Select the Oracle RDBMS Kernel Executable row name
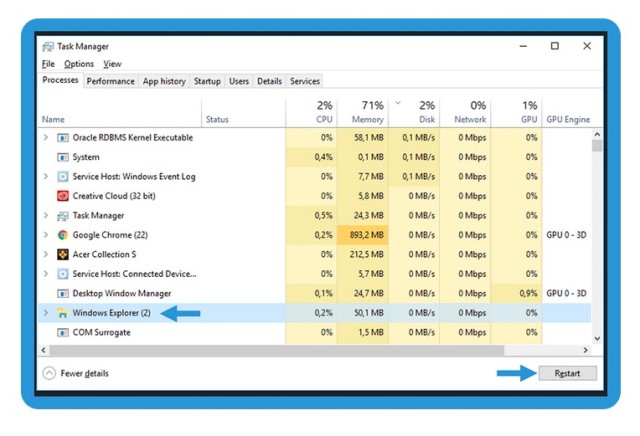Viewport: 640px width, 436px height. 133,138
